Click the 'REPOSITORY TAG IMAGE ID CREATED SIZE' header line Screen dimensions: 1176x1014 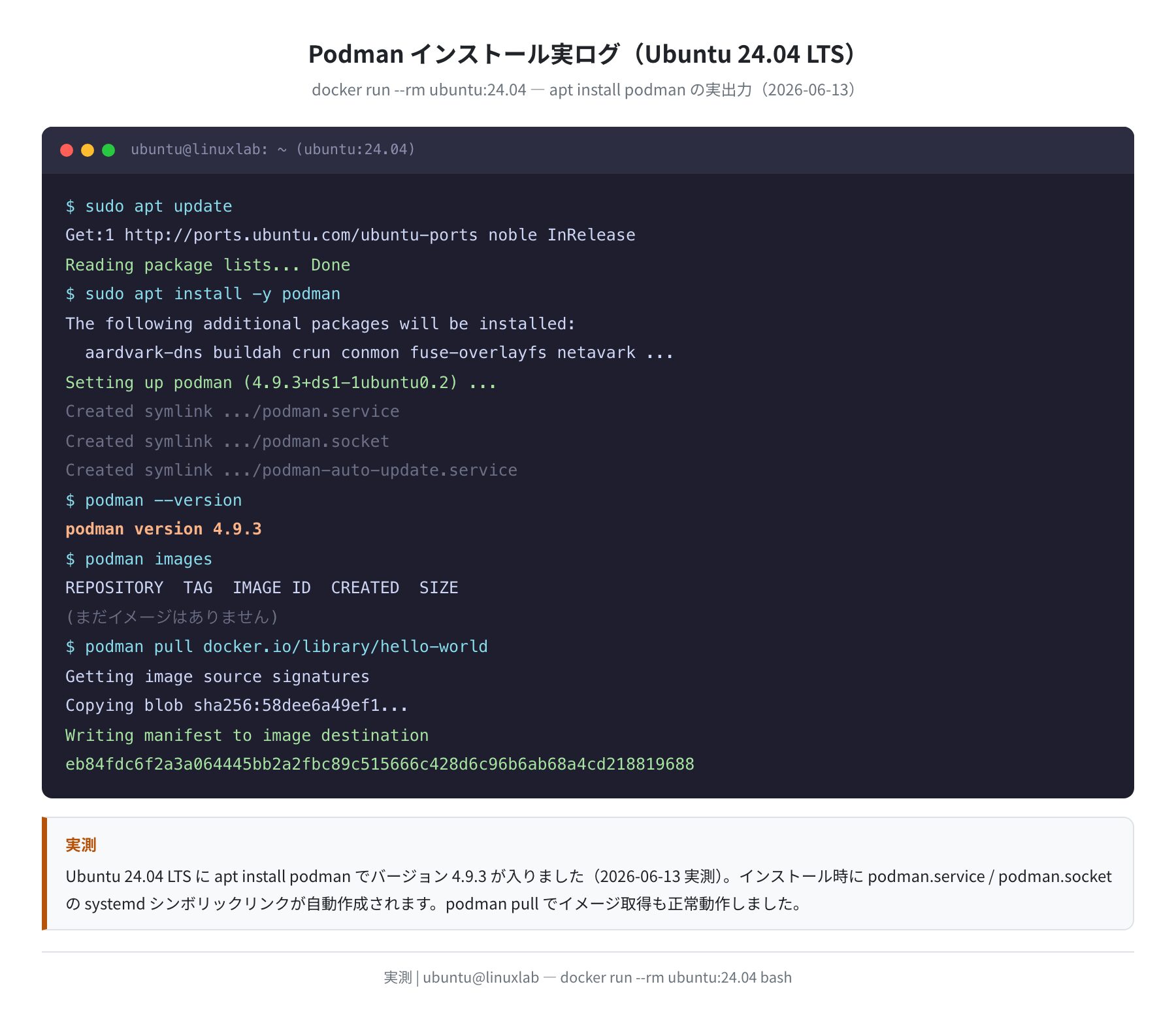pos(262,588)
